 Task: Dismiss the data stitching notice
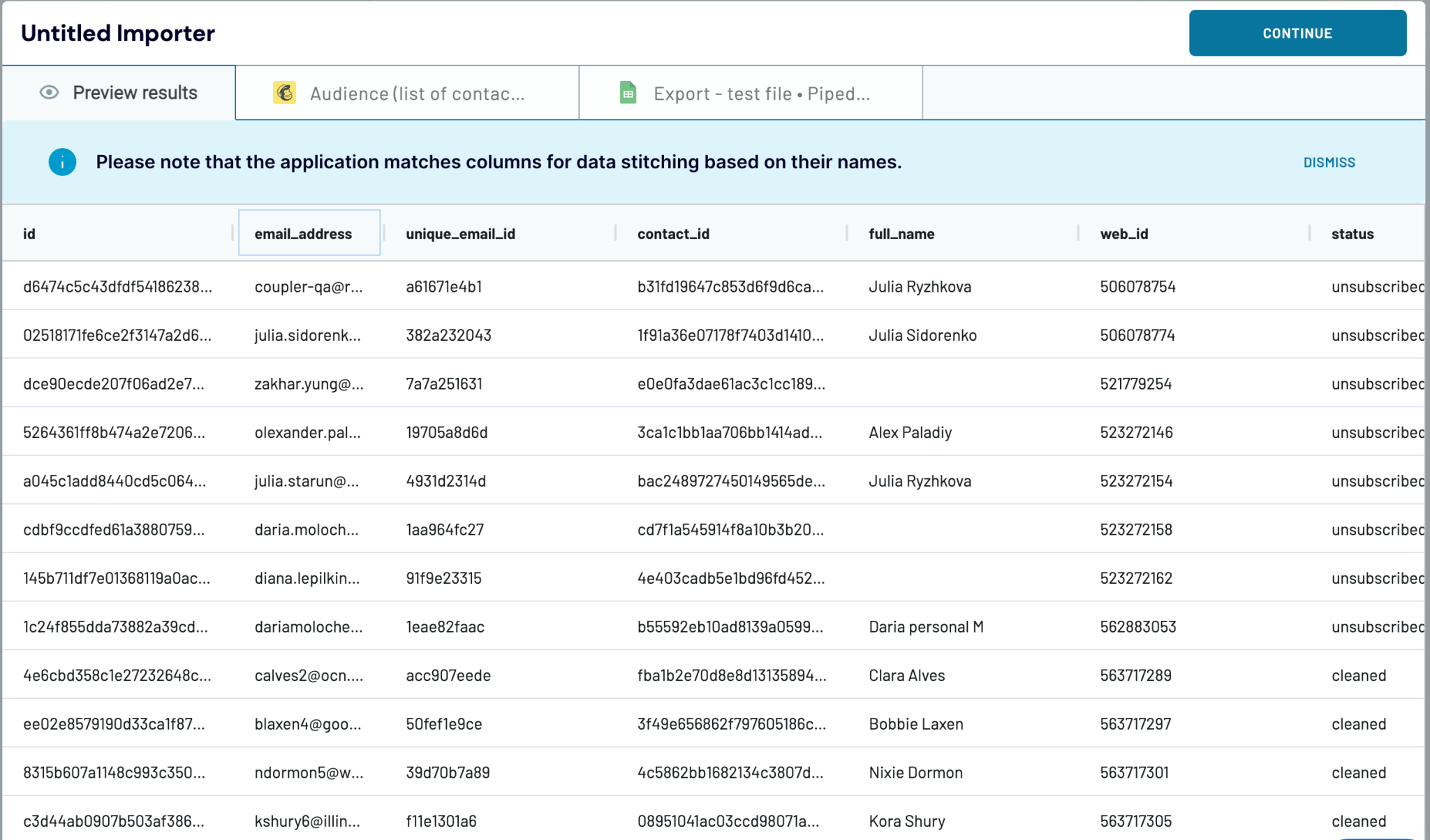1329,162
